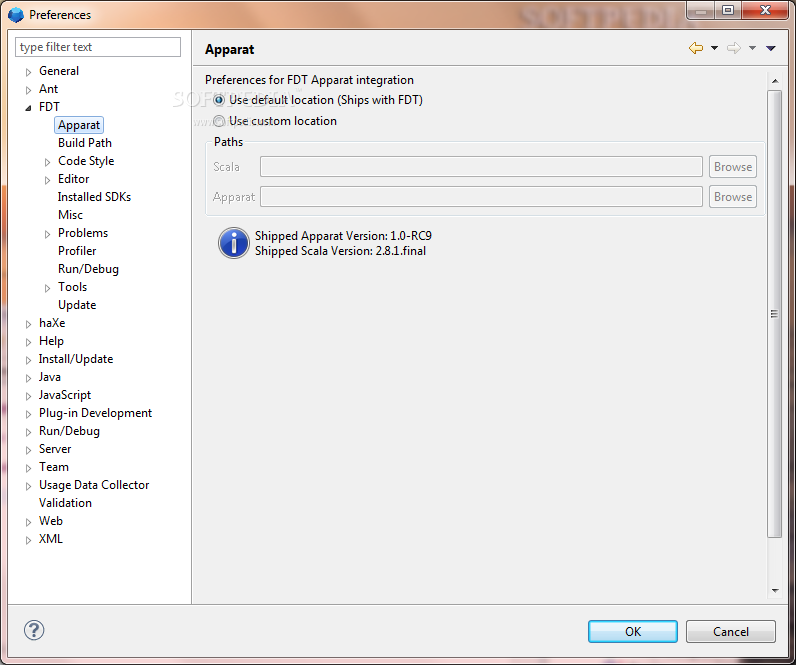Screen dimensions: 796x665
Task: Expand the Help tree node
Action: (28, 342)
